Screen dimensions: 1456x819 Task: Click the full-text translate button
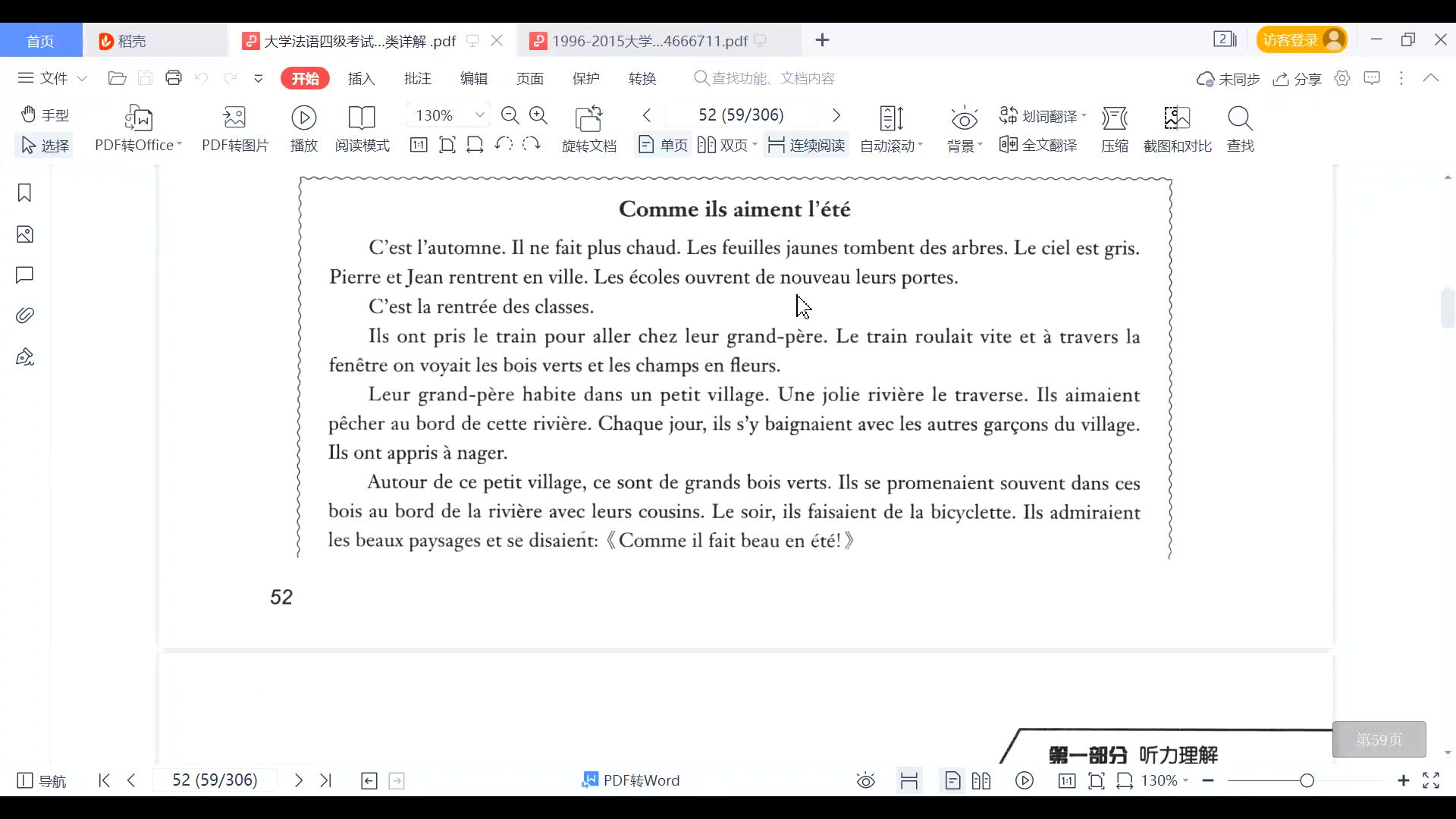click(x=1038, y=145)
